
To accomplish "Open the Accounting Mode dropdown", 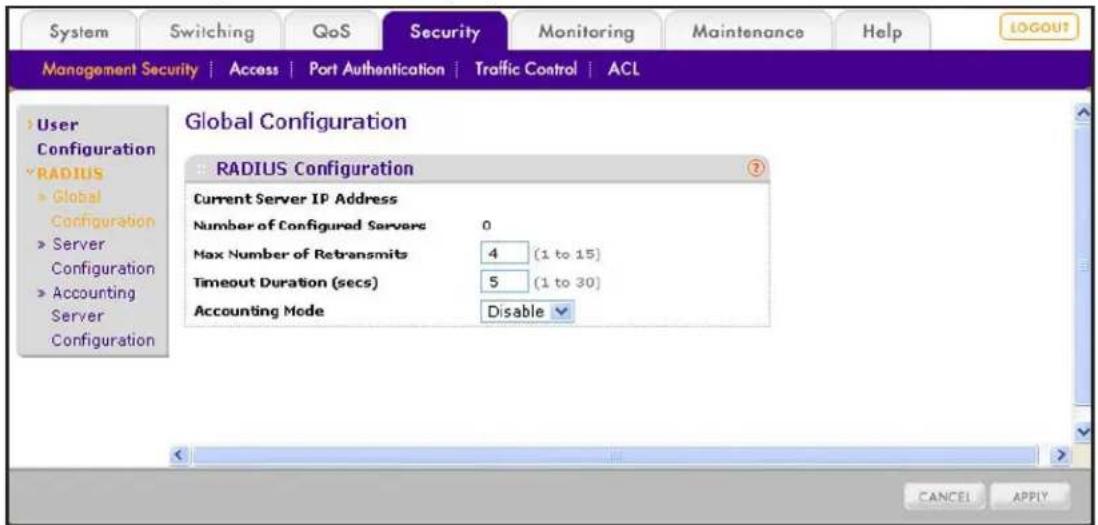I will coord(527,312).
